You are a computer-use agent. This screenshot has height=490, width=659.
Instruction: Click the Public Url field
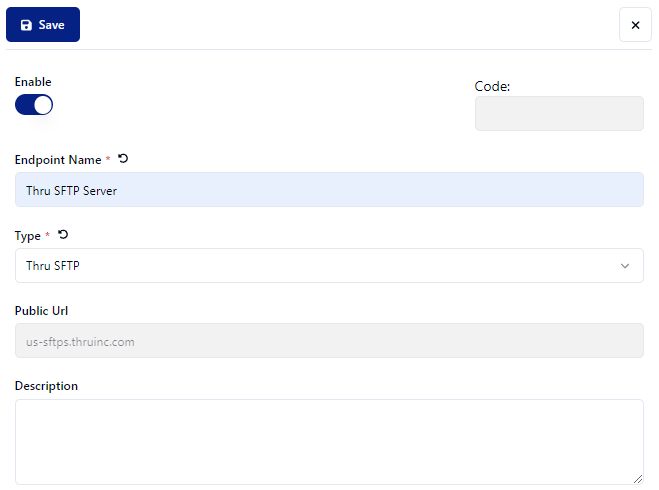pos(329,341)
